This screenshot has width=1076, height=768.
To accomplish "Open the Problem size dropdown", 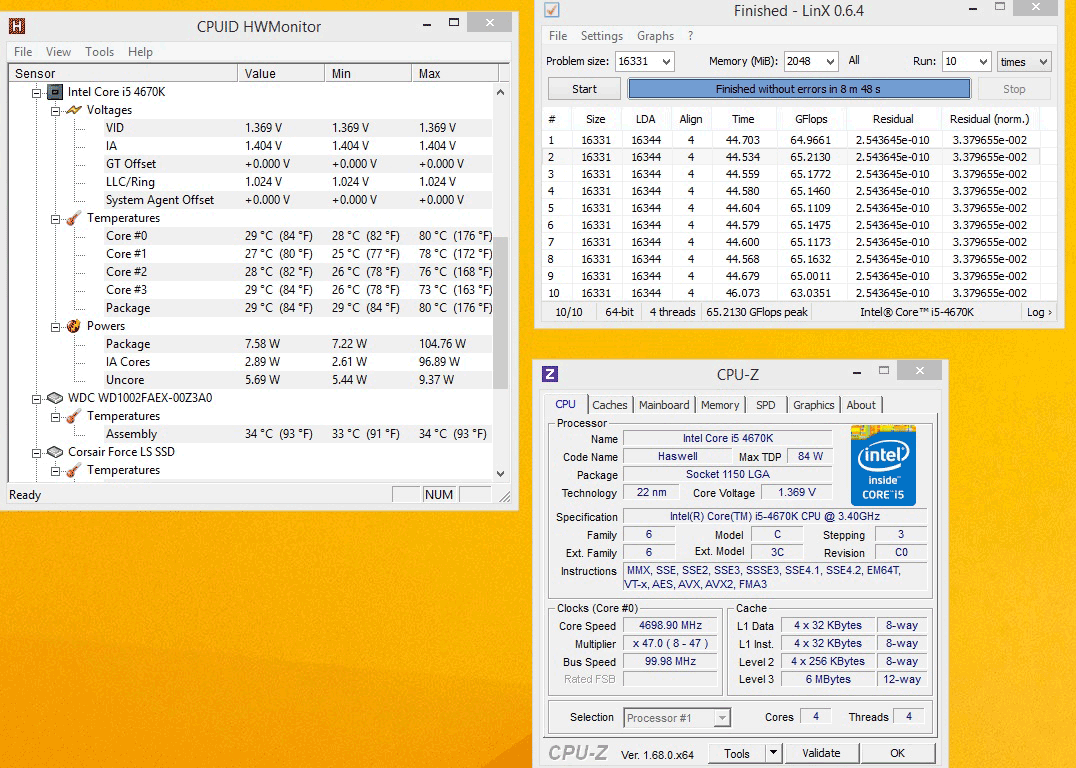I will (666, 62).
